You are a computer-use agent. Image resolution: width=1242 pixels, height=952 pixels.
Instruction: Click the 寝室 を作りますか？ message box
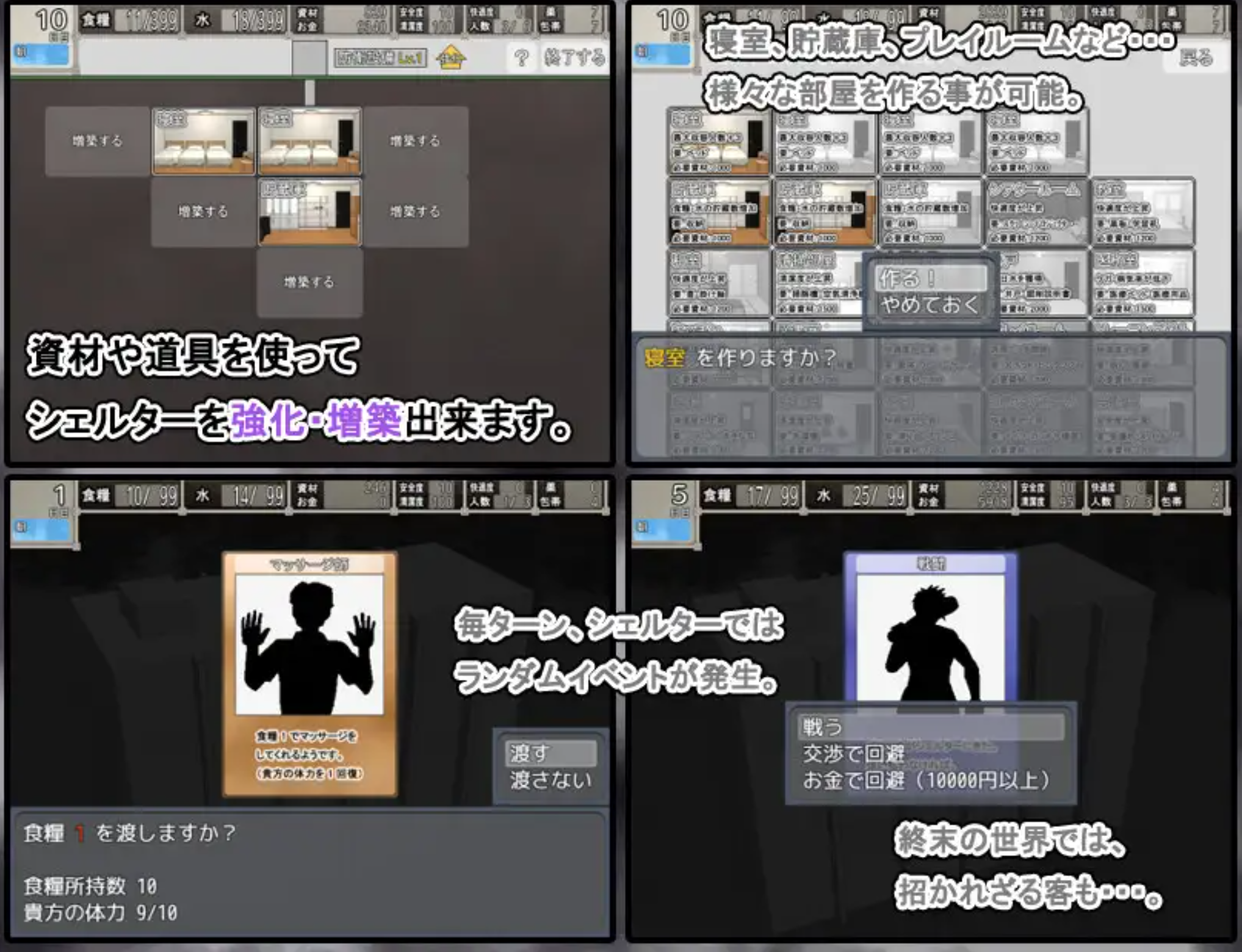click(x=930, y=394)
